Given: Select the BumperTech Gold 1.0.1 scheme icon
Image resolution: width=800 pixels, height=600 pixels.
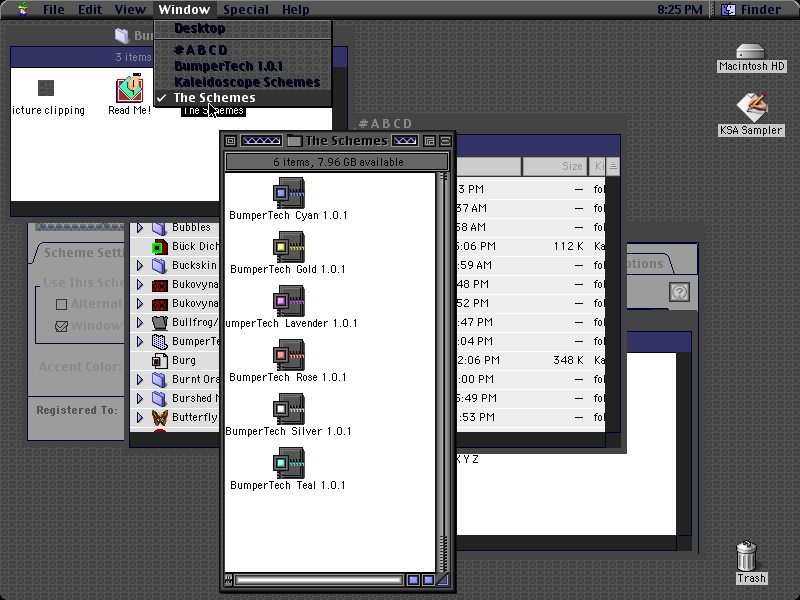Looking at the screenshot, I should click(x=289, y=247).
